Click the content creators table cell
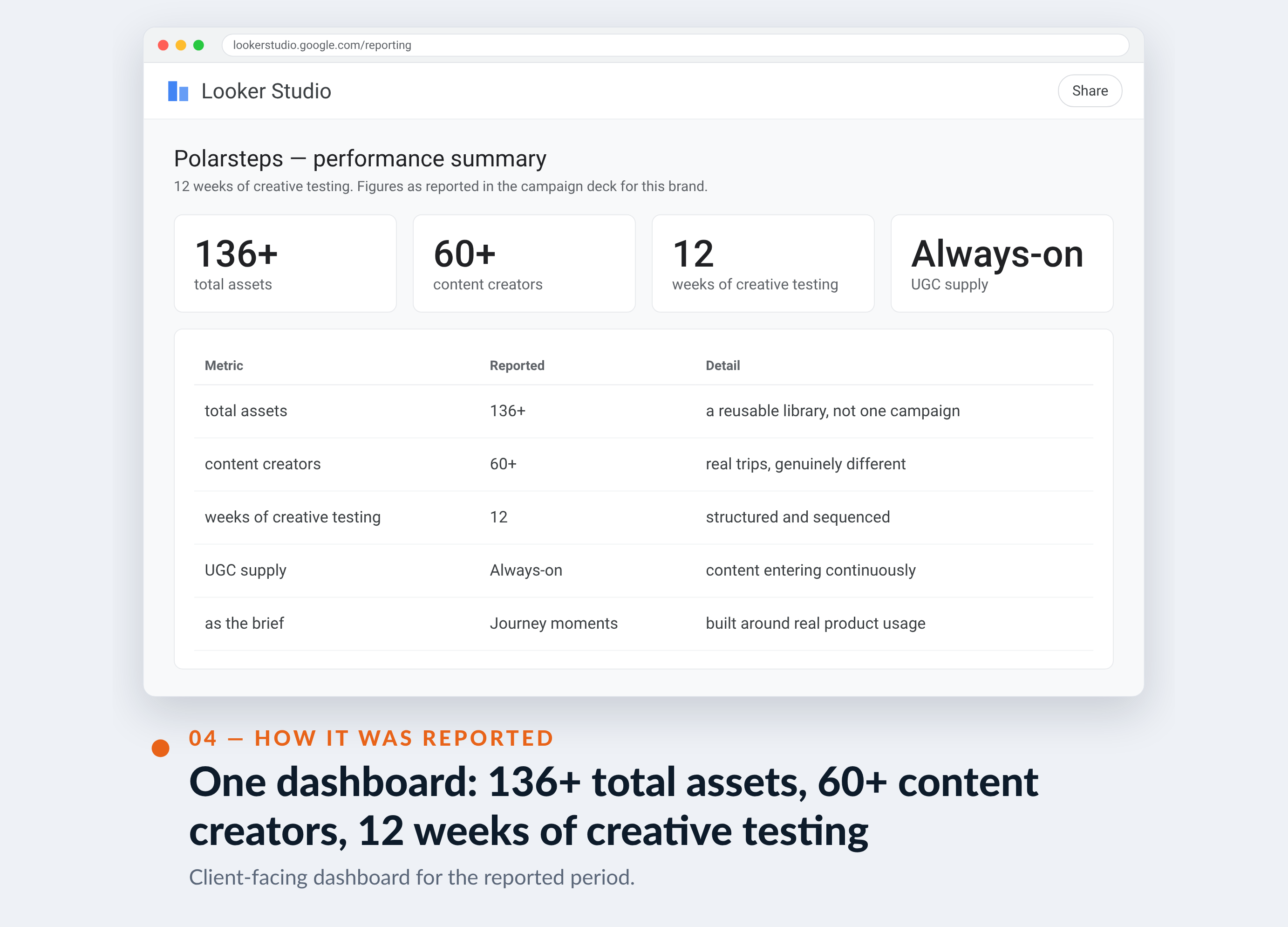 click(262, 464)
